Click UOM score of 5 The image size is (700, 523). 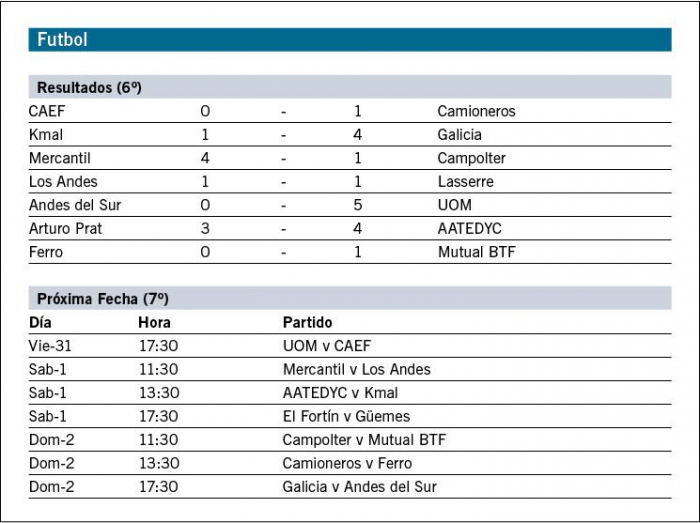coord(357,205)
